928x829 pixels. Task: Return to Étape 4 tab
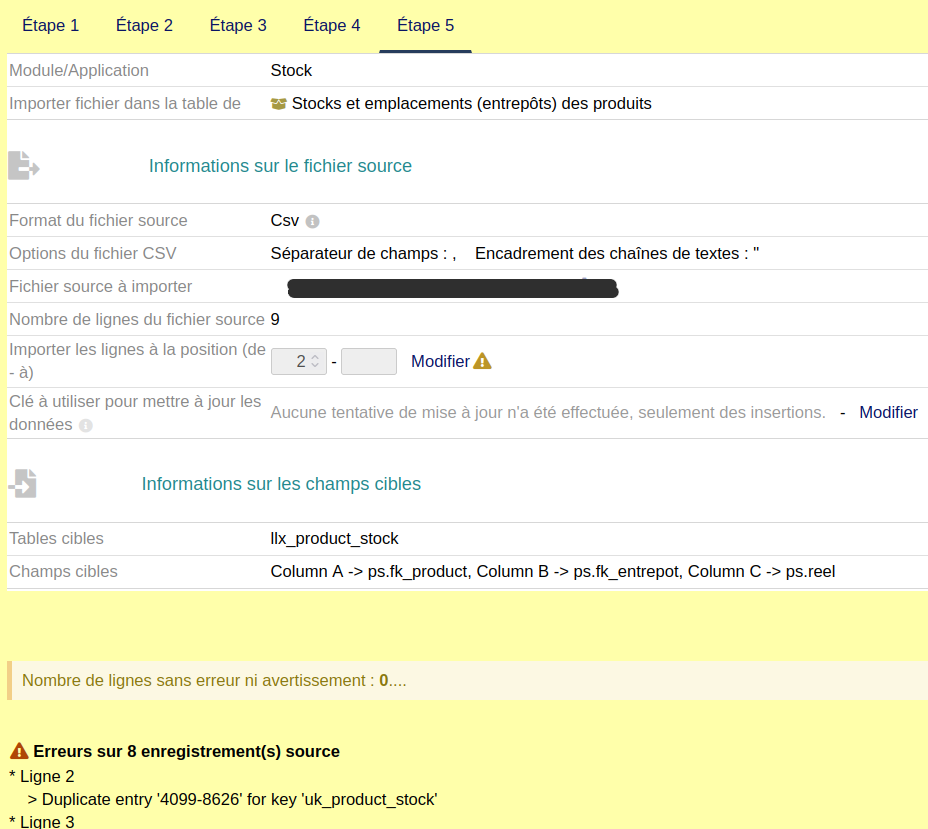click(332, 26)
